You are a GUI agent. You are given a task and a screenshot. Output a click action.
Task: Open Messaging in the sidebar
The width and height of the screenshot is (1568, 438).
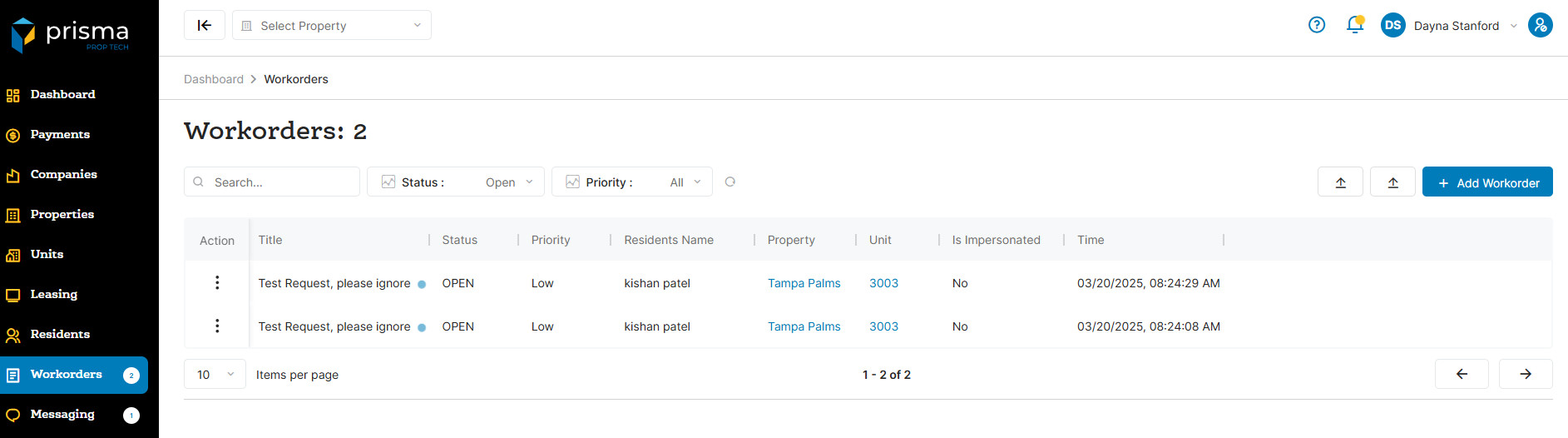(x=62, y=415)
